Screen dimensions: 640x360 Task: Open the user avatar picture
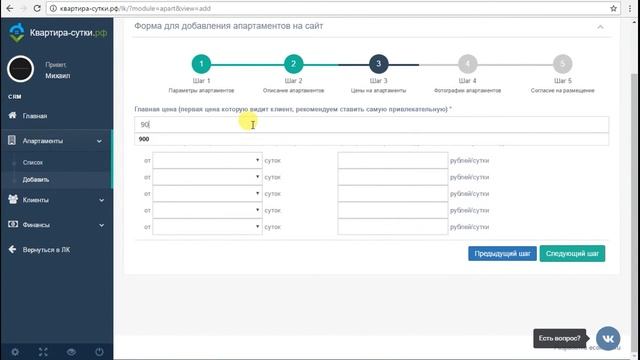pos(20,69)
